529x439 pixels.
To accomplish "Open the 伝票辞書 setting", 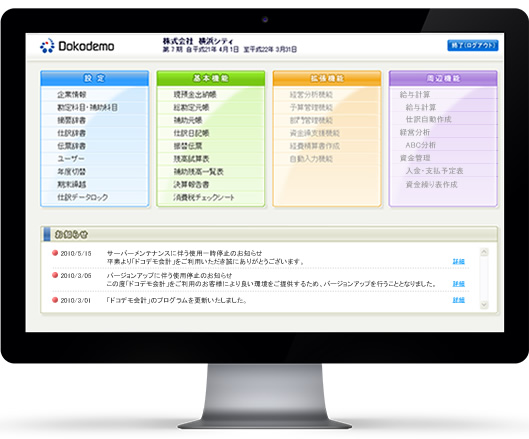I will point(72,146).
